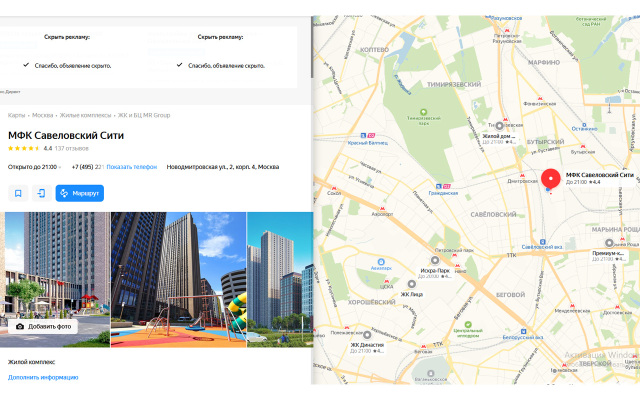Click the Достоевская metro icon
The width and height of the screenshot is (640, 400).
click(x=618, y=307)
